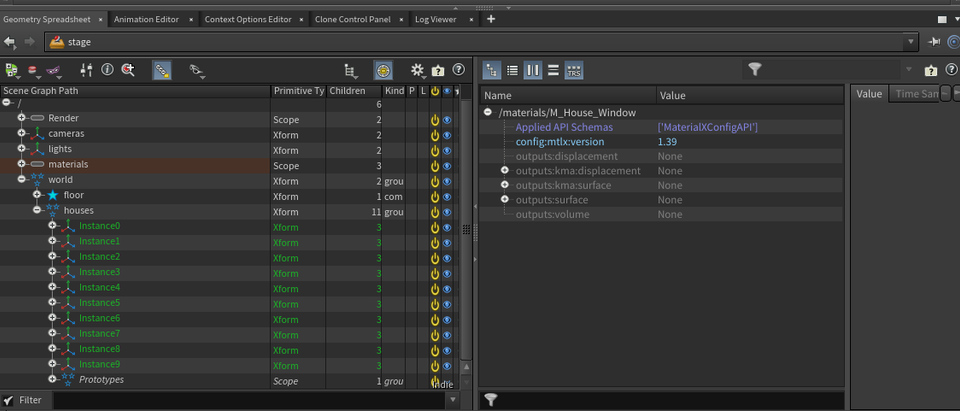Click the TRS icon in details toolbar
Screen dimensions: 960x411
click(574, 70)
